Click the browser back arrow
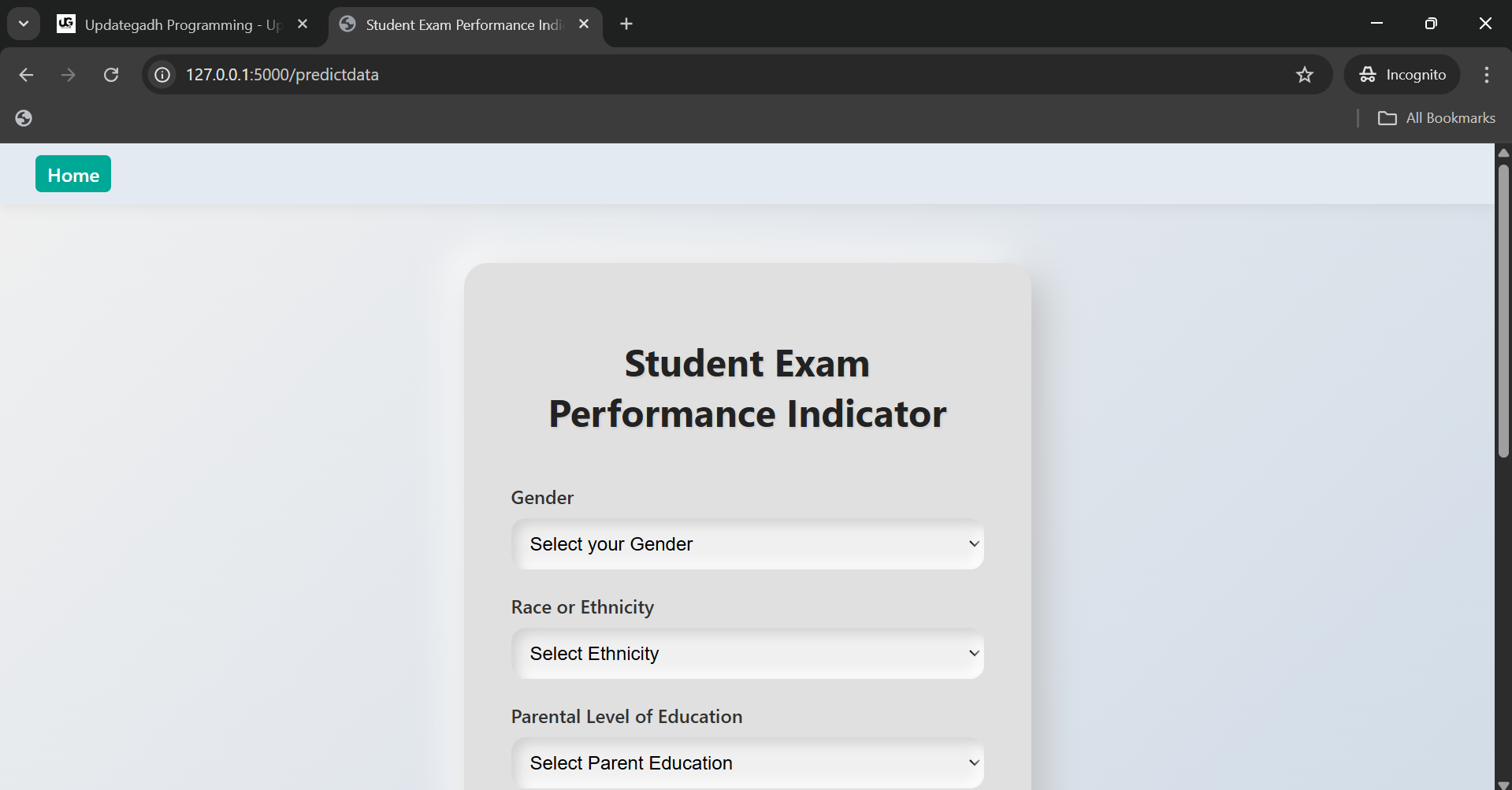 point(26,75)
